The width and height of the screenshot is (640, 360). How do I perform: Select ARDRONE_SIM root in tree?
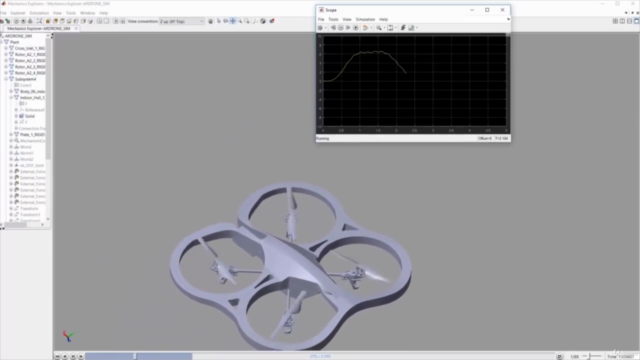coord(18,36)
